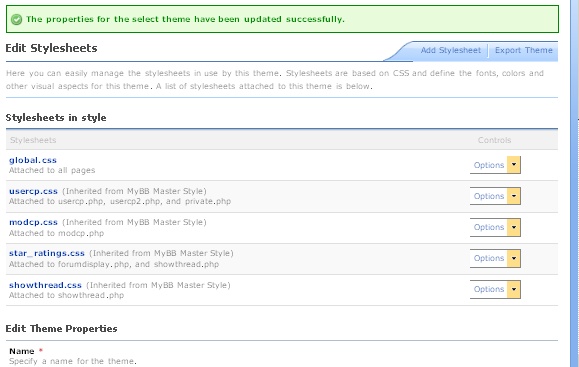
Task: Click Options button for modcp.css
Action: pos(489,227)
